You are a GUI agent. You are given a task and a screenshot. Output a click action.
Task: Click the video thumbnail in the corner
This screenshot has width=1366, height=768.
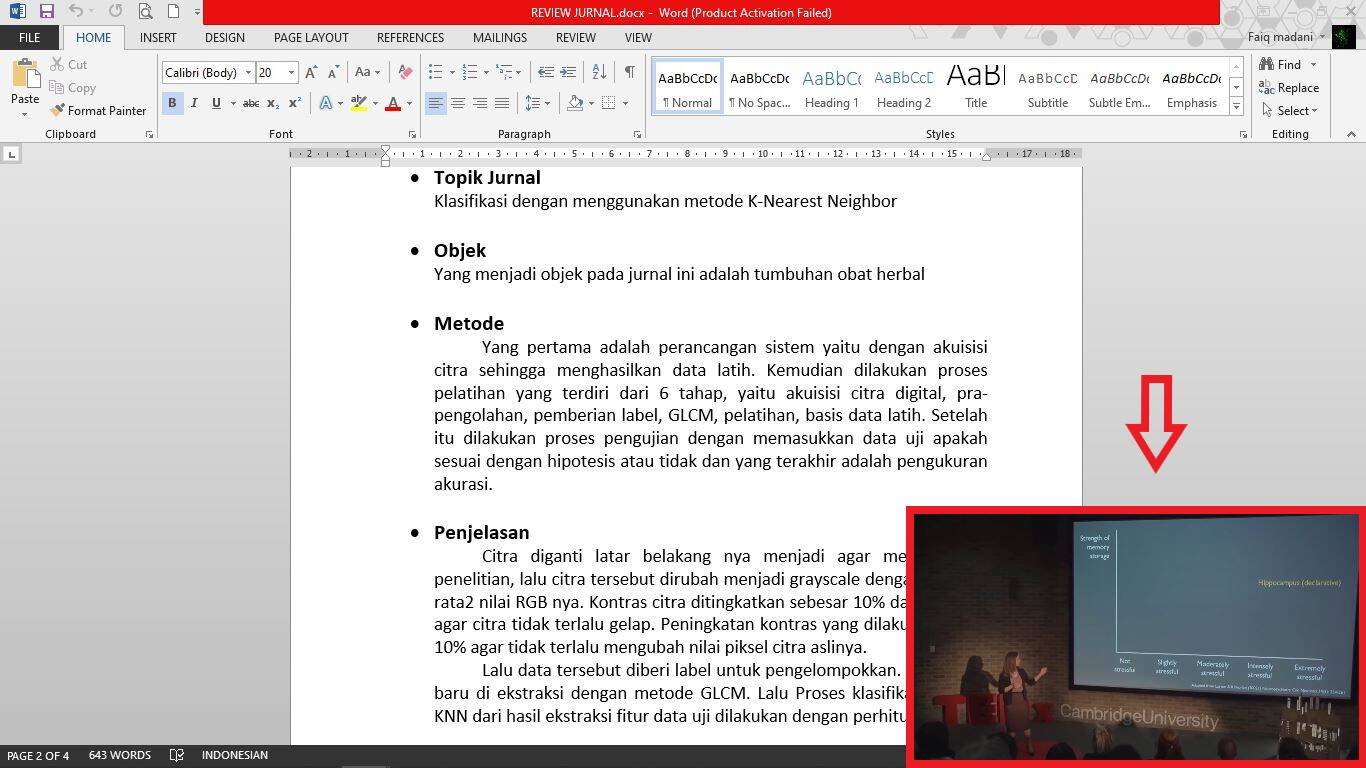click(x=1136, y=636)
